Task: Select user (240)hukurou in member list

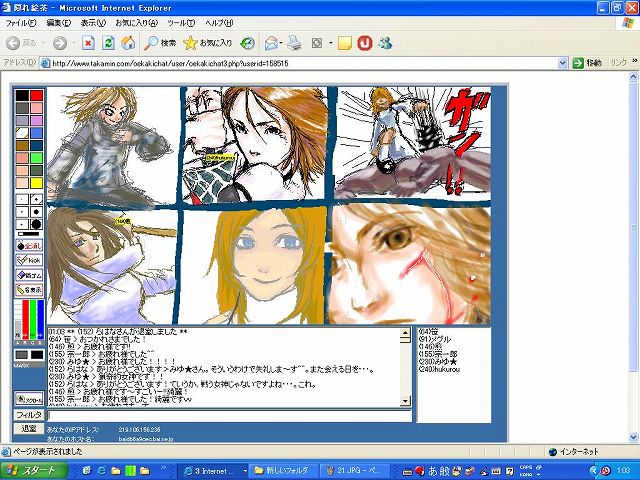Action: click(439, 369)
